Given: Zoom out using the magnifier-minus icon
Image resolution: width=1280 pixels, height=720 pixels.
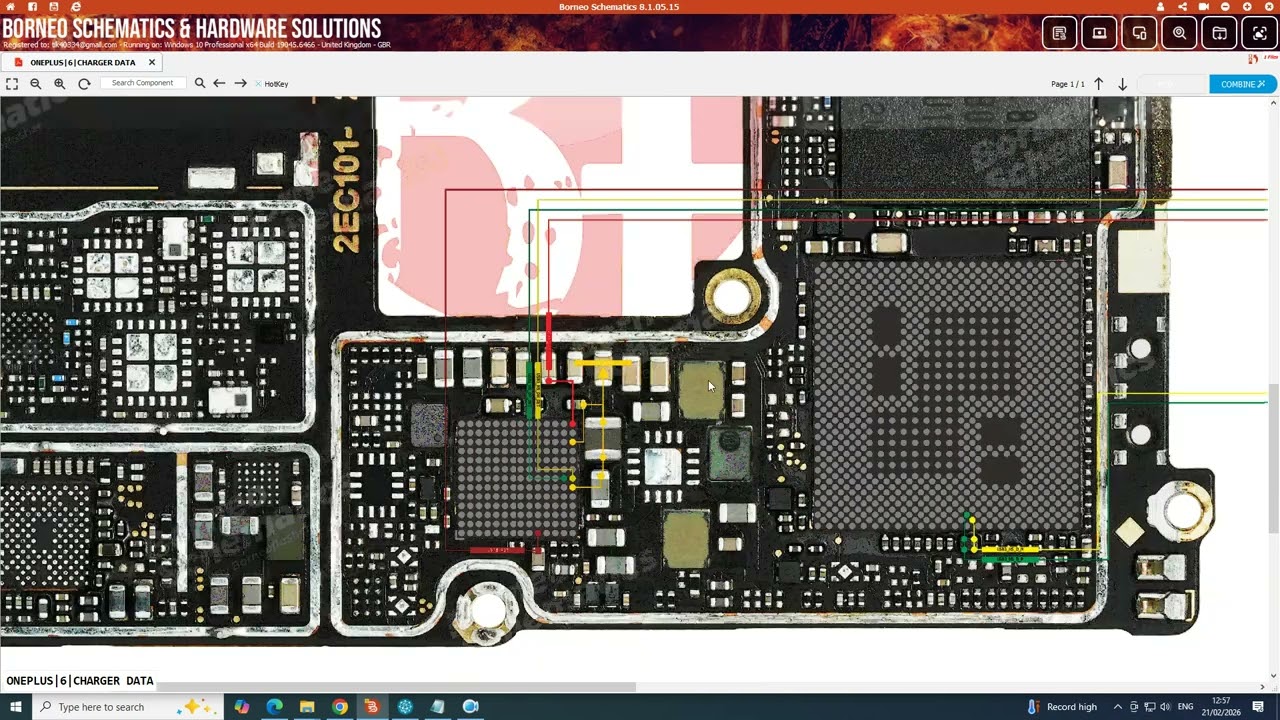Looking at the screenshot, I should tap(35, 84).
